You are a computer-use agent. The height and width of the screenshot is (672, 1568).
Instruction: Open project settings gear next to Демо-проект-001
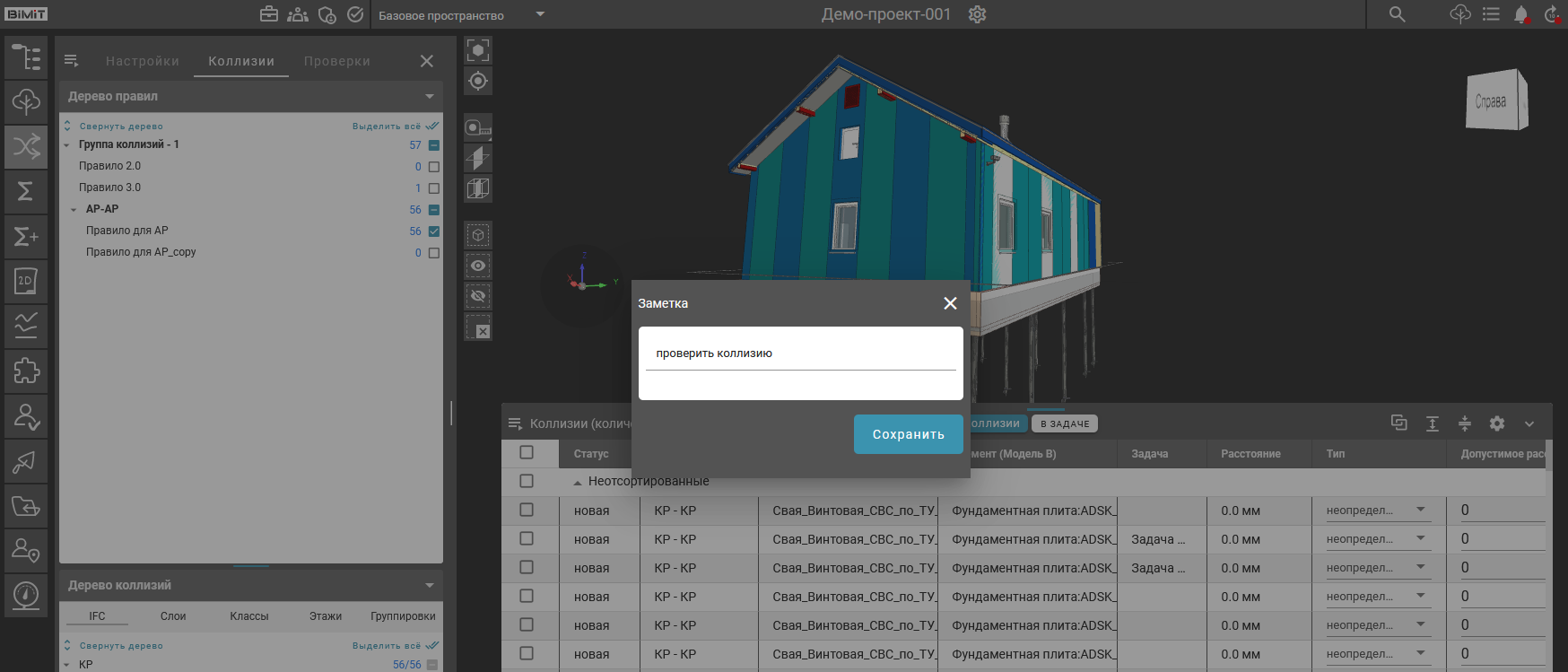pyautogui.click(x=978, y=14)
